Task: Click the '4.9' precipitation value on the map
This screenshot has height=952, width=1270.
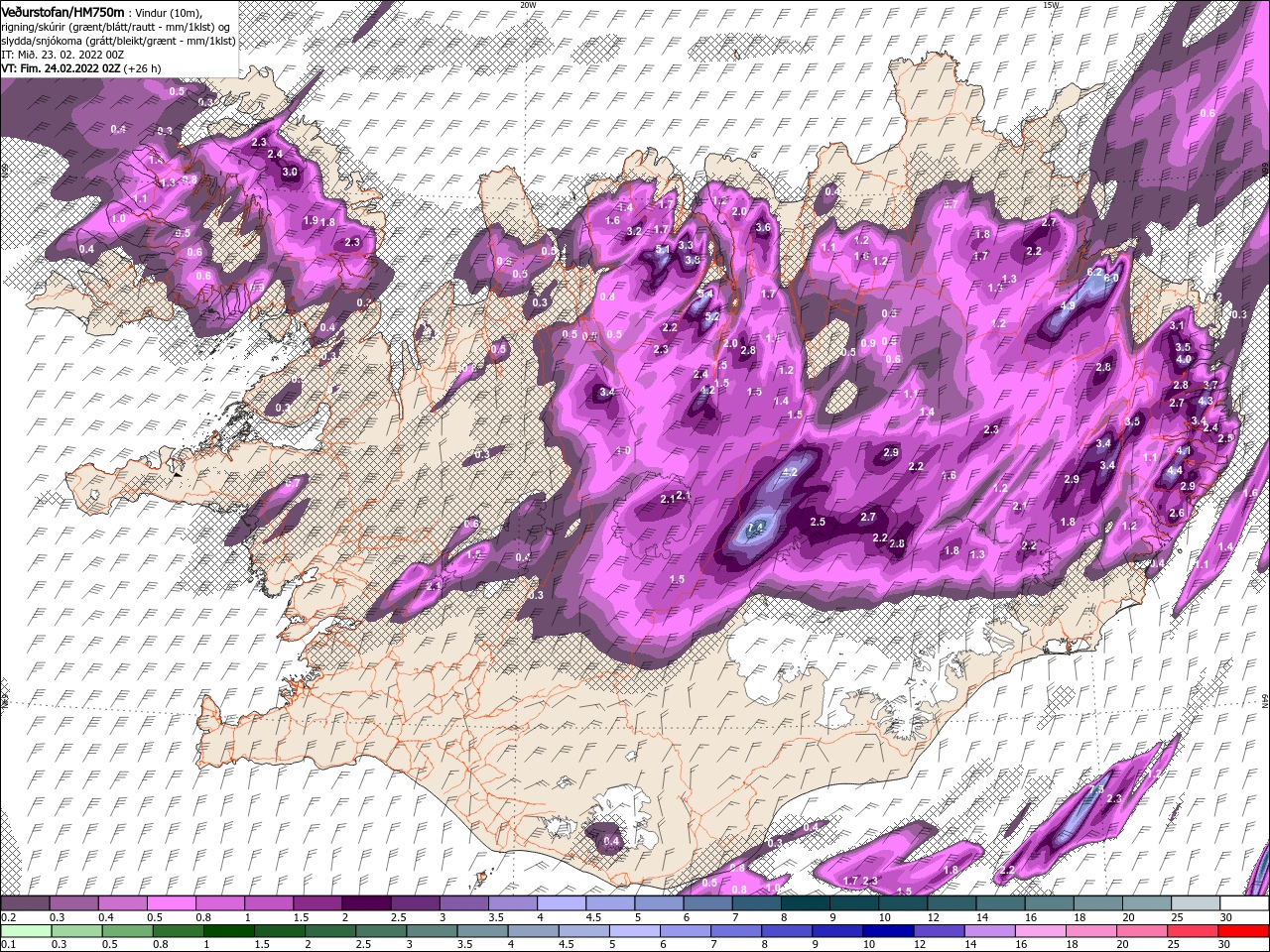Action: pyautogui.click(x=1068, y=306)
